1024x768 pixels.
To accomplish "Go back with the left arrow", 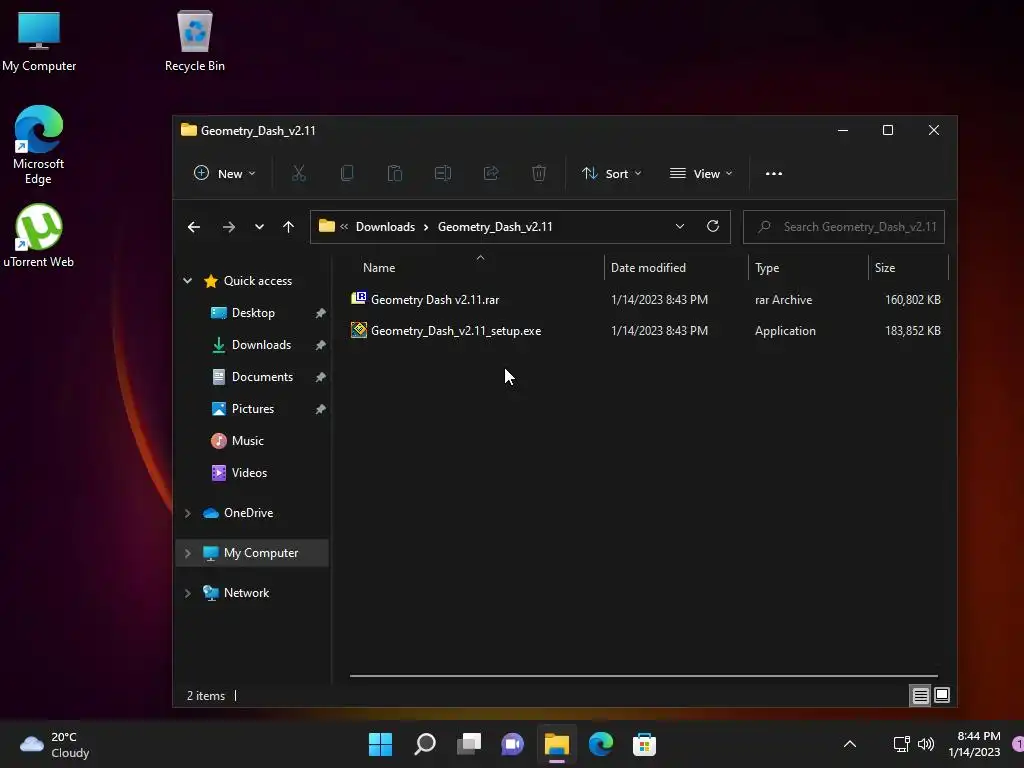I will (x=194, y=227).
